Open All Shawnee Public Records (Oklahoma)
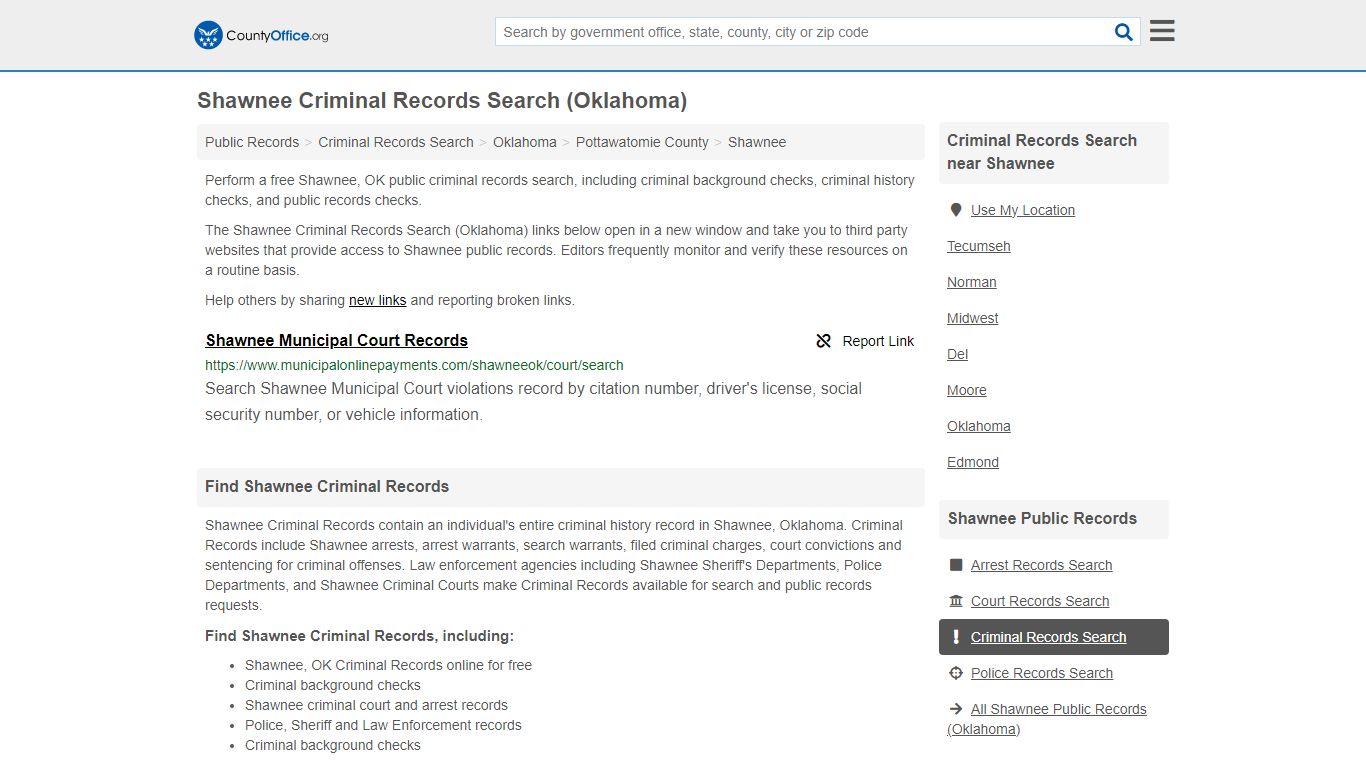Screen dimensions: 1366x768 click(x=1047, y=719)
